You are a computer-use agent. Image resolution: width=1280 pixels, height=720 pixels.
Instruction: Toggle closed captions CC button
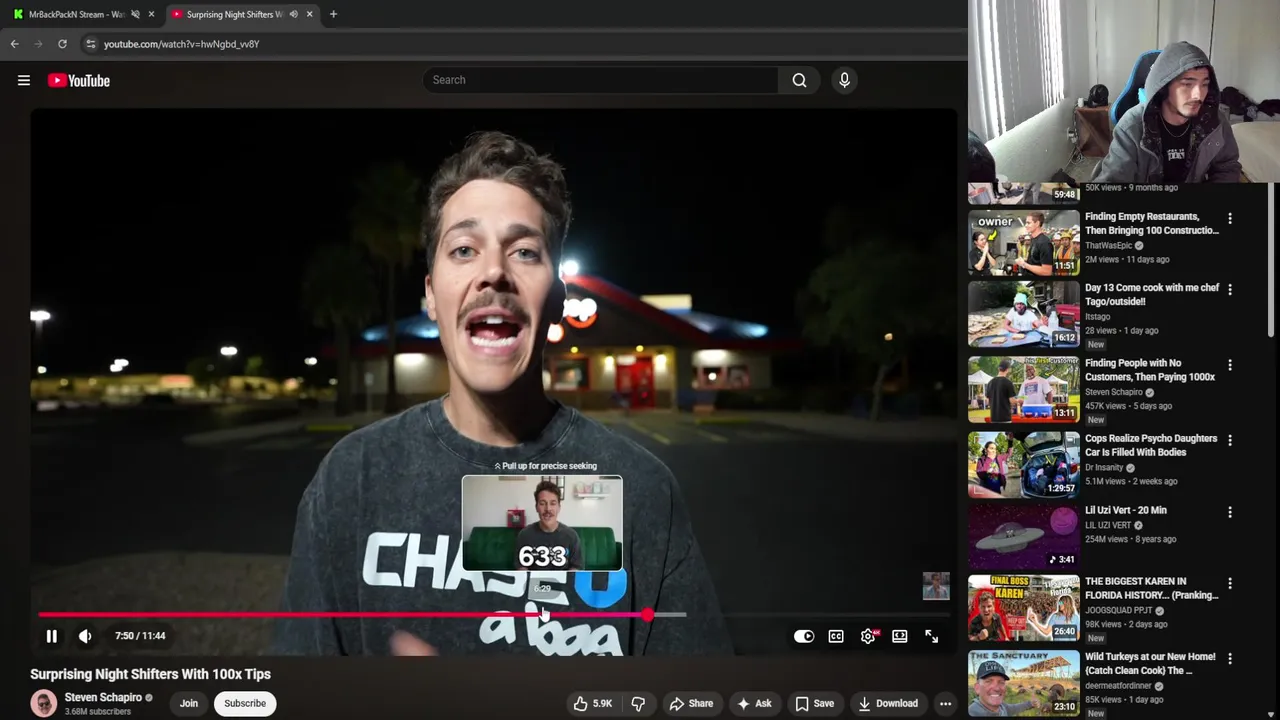(x=836, y=636)
